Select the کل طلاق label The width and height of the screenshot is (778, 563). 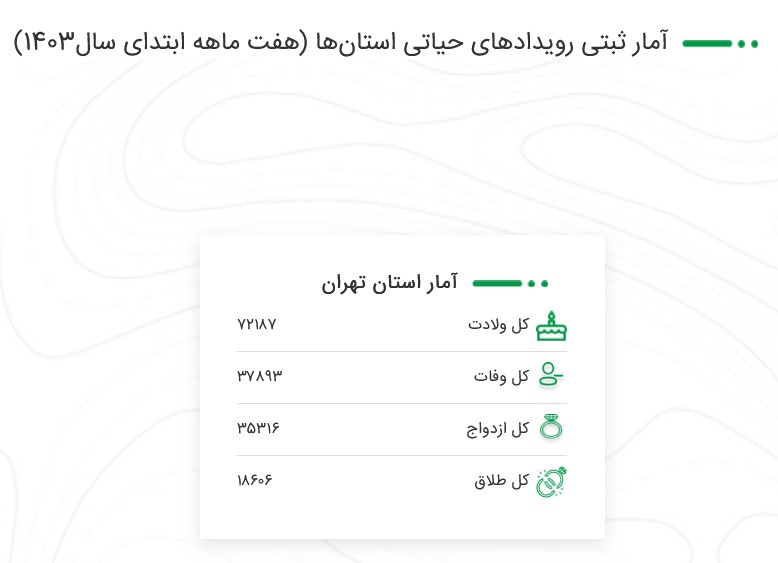(501, 481)
